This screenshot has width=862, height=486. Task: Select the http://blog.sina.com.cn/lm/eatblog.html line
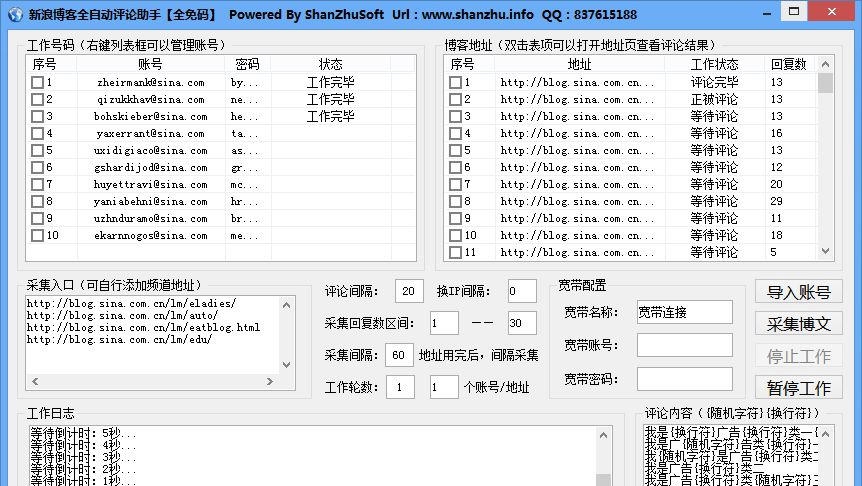tap(143, 328)
